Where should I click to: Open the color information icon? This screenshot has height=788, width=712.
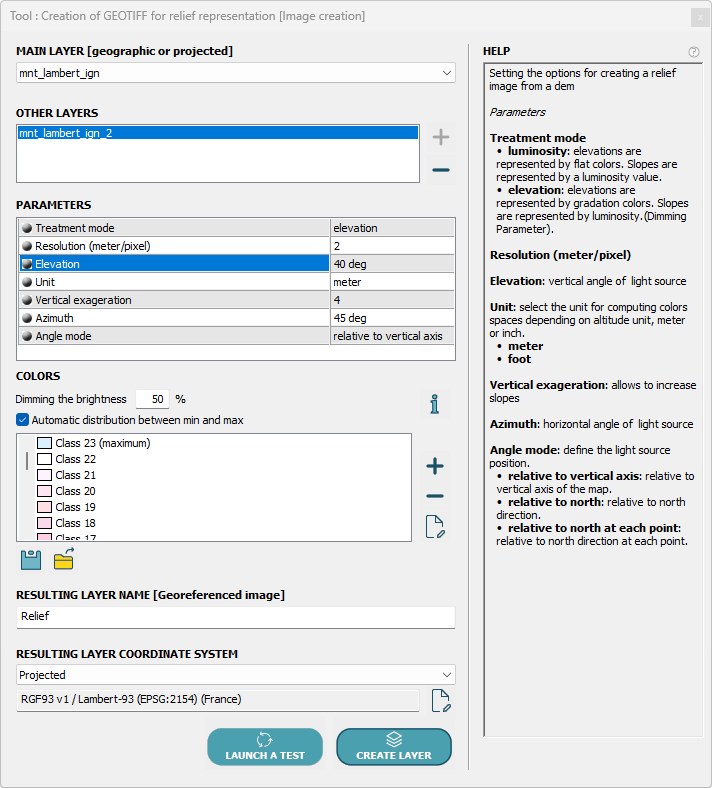click(434, 404)
